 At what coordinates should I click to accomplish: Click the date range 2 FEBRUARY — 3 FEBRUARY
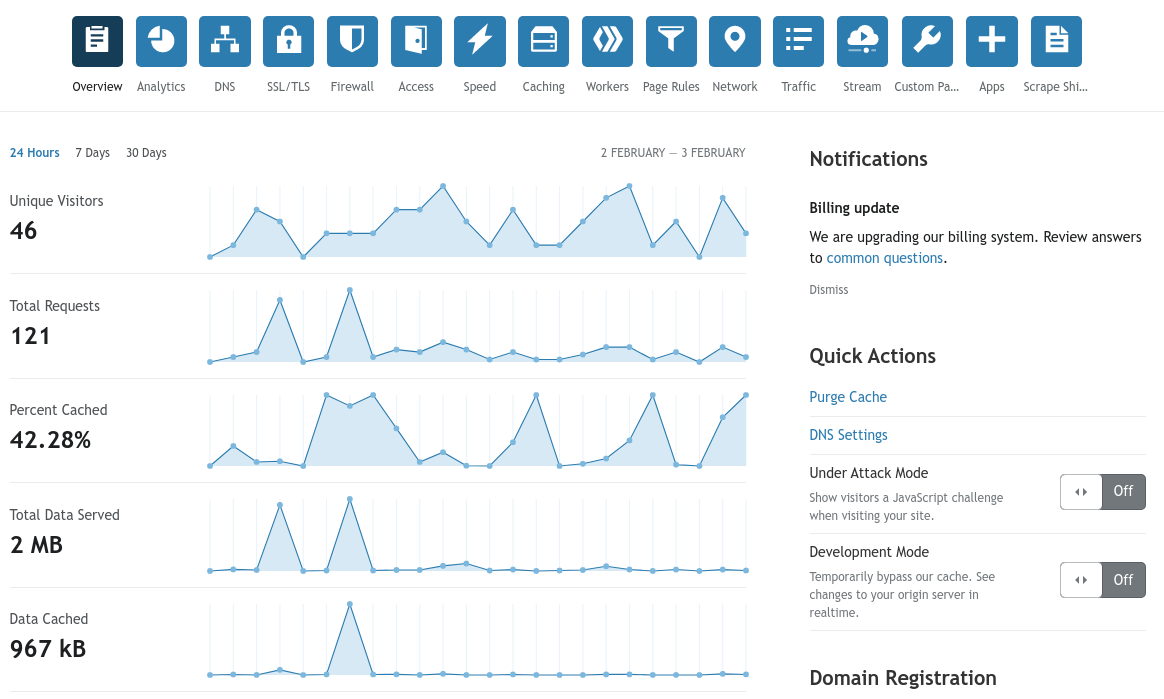pyautogui.click(x=673, y=153)
